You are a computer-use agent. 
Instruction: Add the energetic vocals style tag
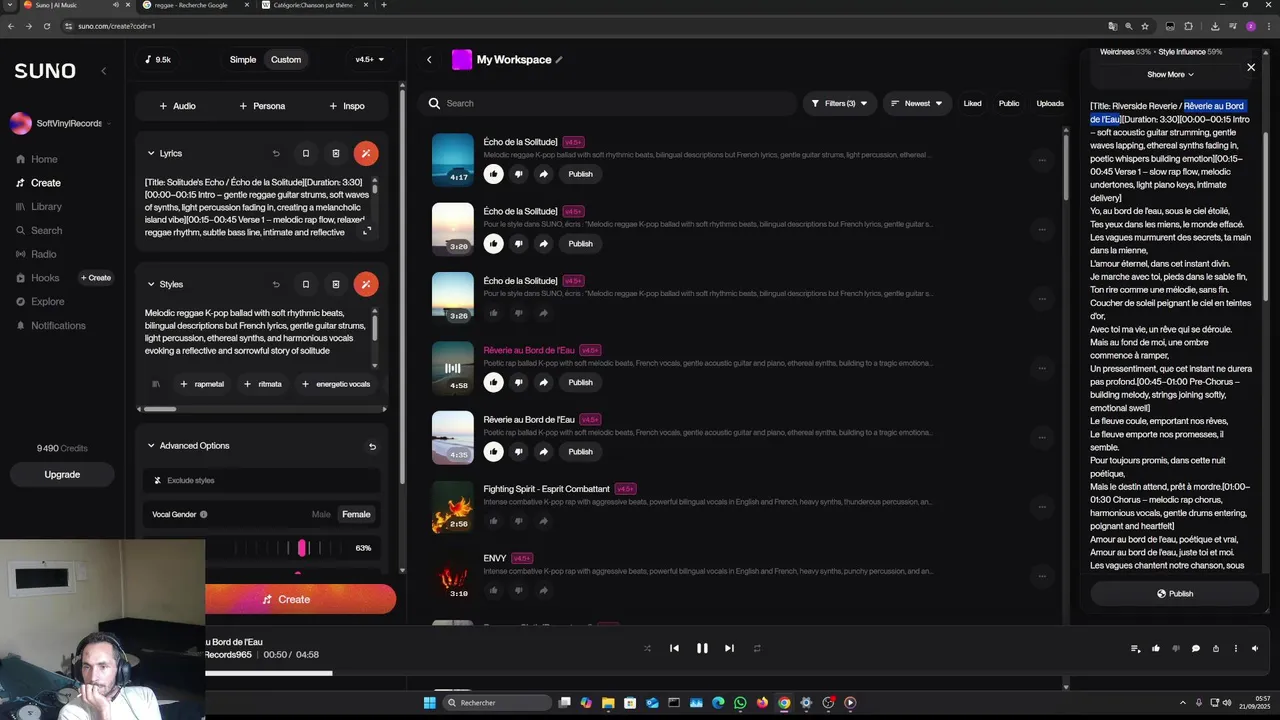pyautogui.click(x=336, y=384)
